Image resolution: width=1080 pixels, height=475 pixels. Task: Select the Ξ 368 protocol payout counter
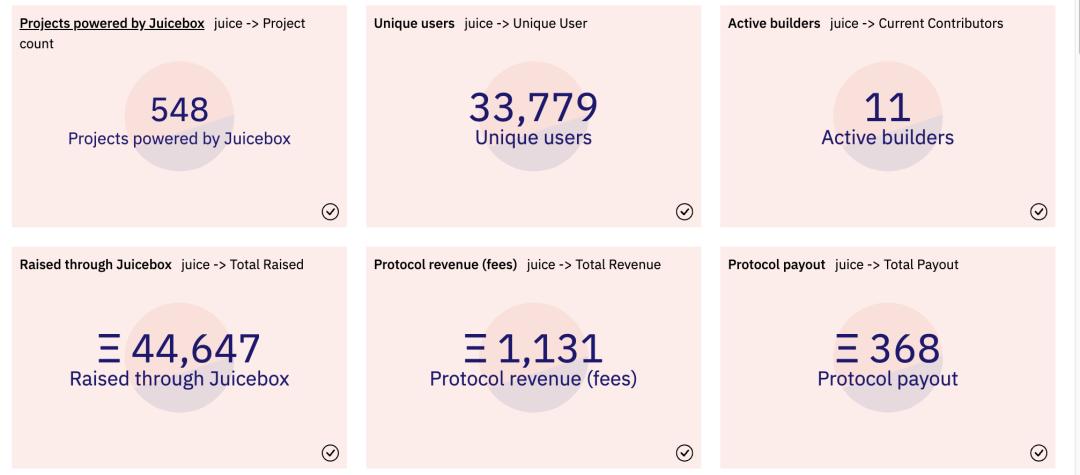pyautogui.click(x=887, y=350)
